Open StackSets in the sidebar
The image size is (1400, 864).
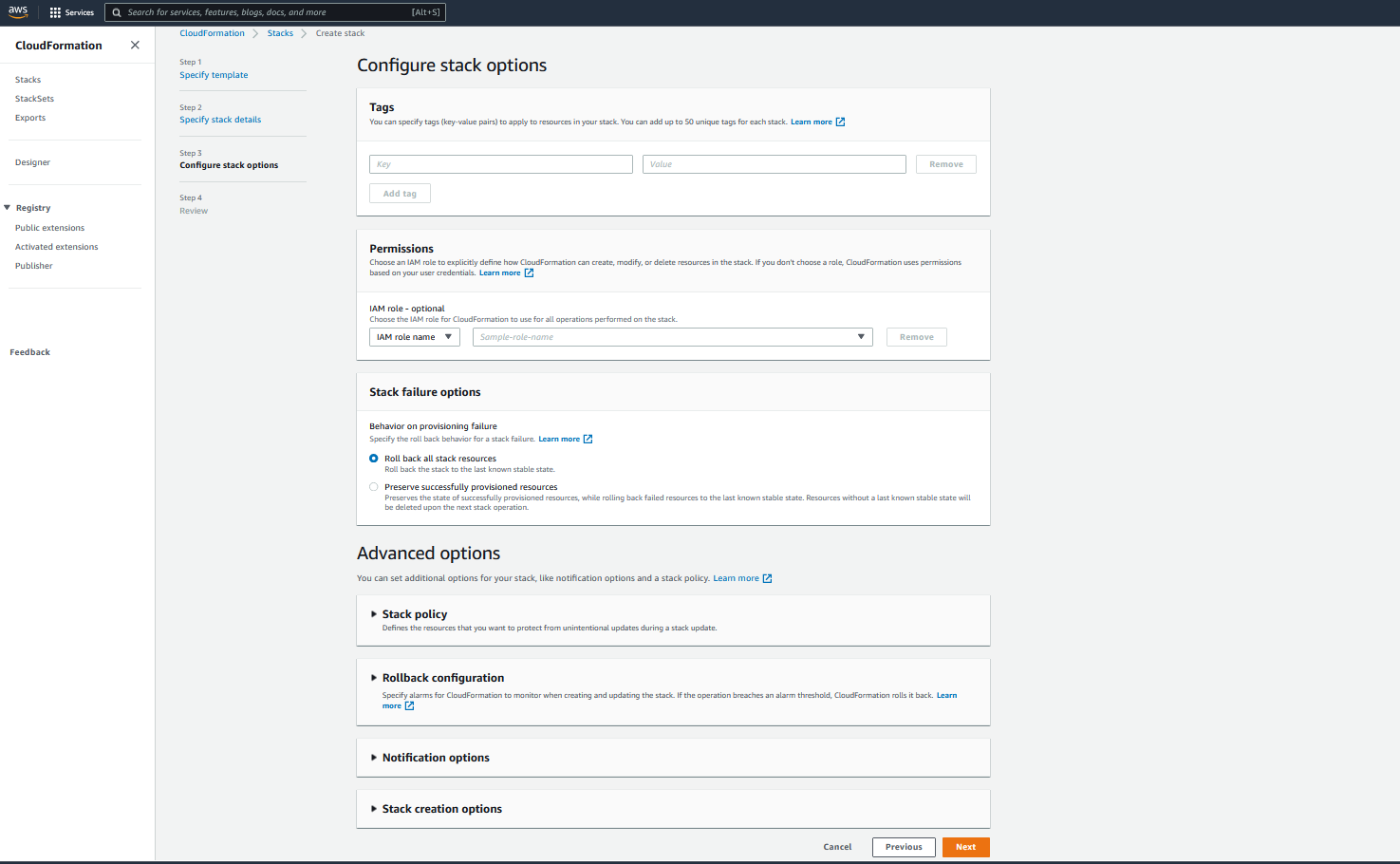point(35,99)
